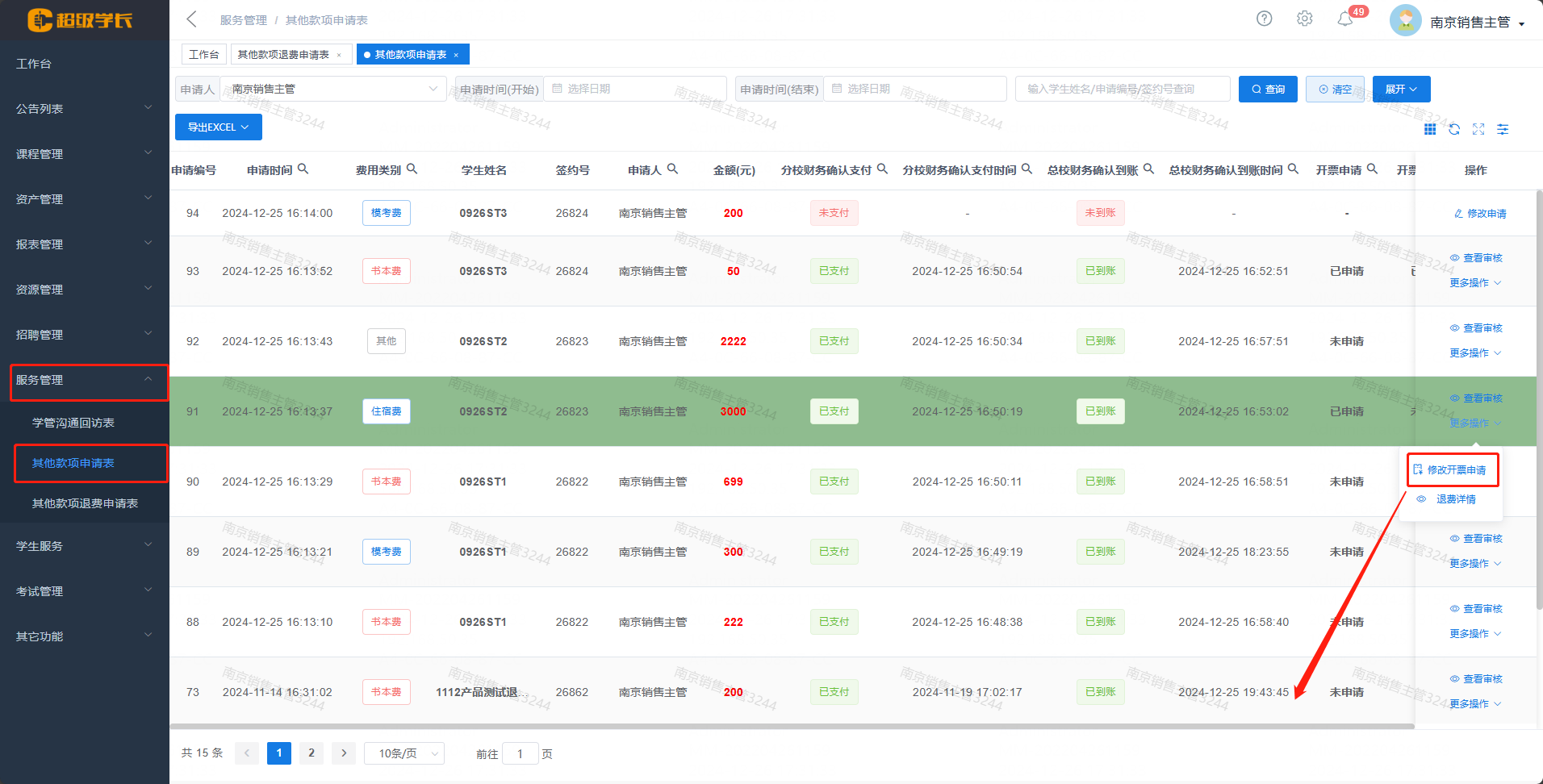Click the back arrow icon
This screenshot has height=784, width=1543.
[191, 19]
